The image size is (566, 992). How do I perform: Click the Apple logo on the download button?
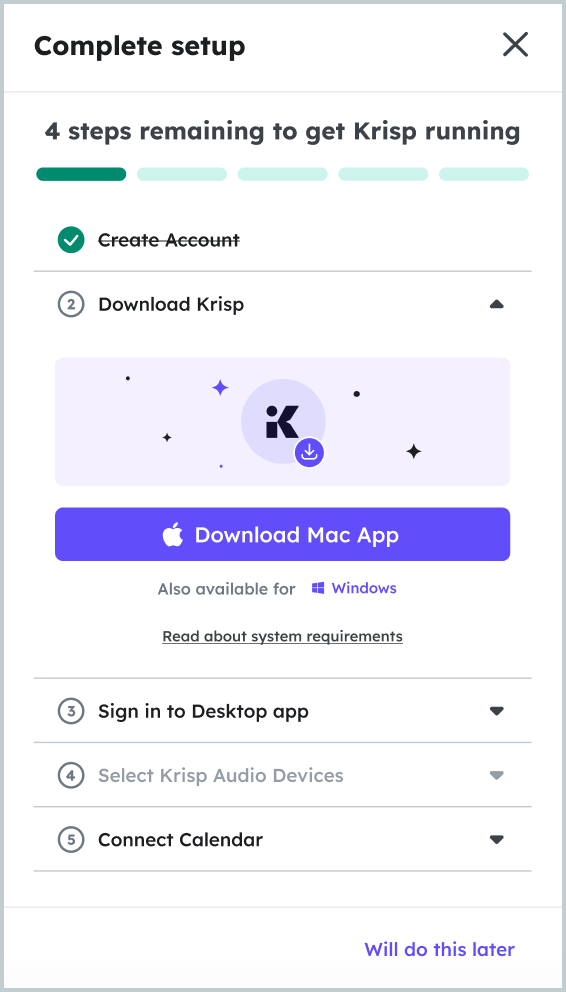[173, 535]
